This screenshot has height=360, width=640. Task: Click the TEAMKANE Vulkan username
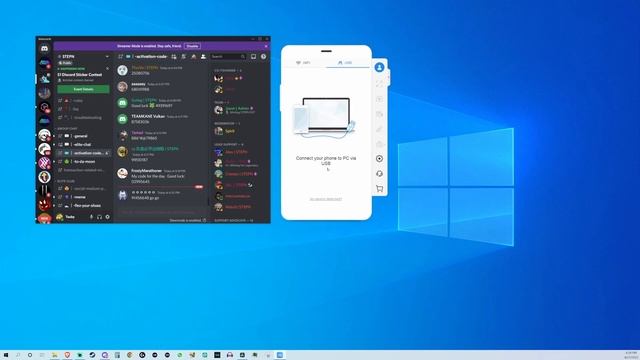(x=148, y=116)
